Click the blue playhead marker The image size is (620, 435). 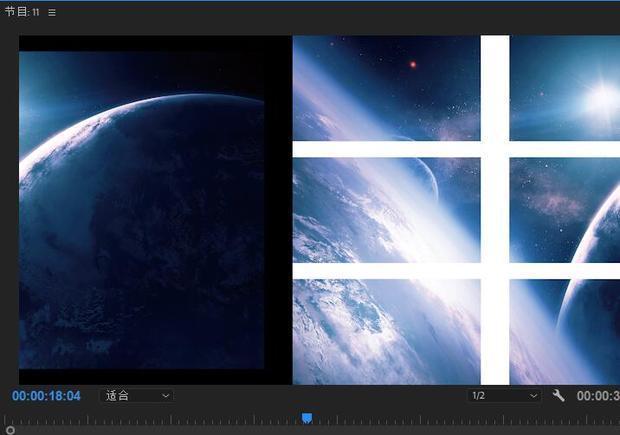[307, 418]
